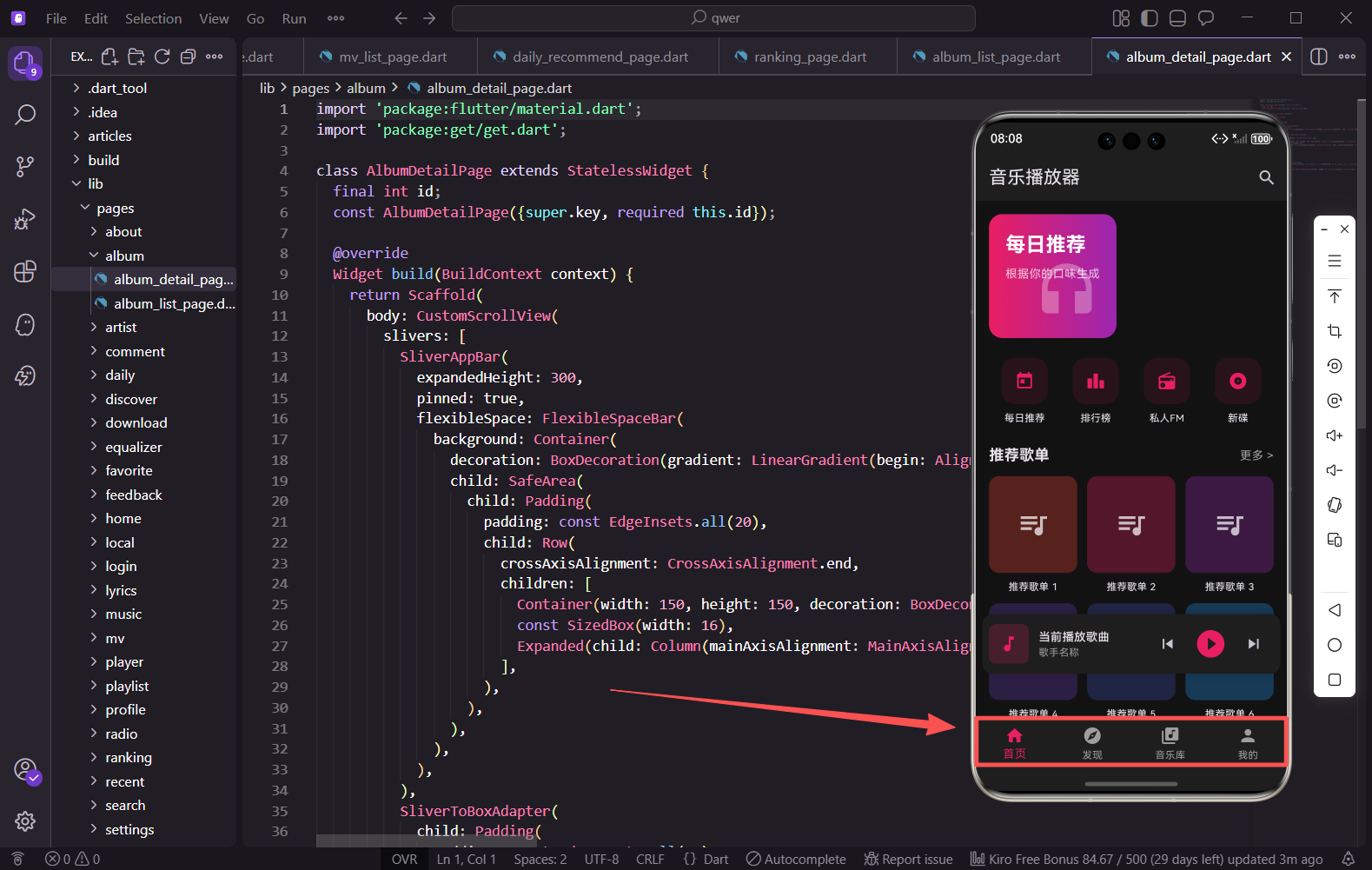Open the Manage settings gear

pyautogui.click(x=25, y=821)
